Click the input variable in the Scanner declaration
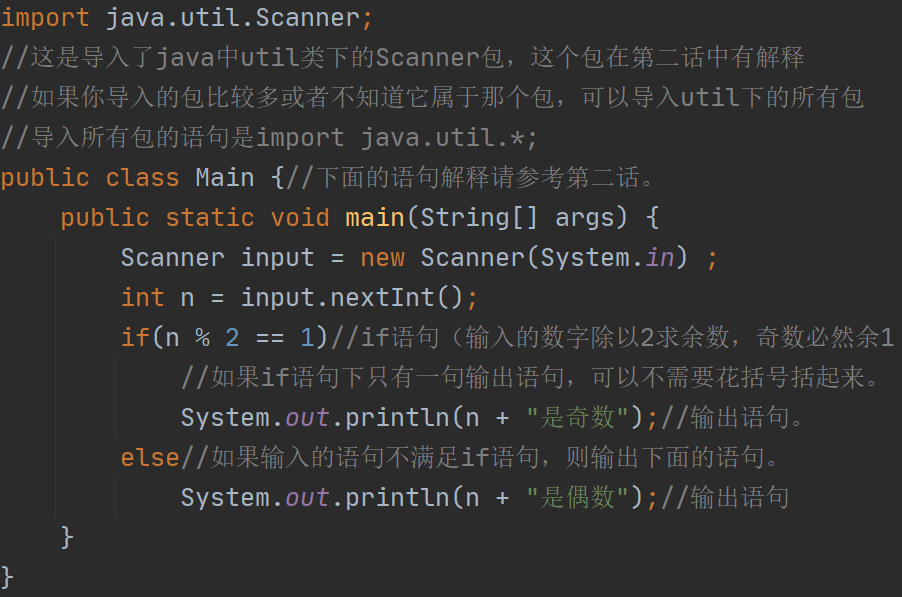 click(277, 258)
